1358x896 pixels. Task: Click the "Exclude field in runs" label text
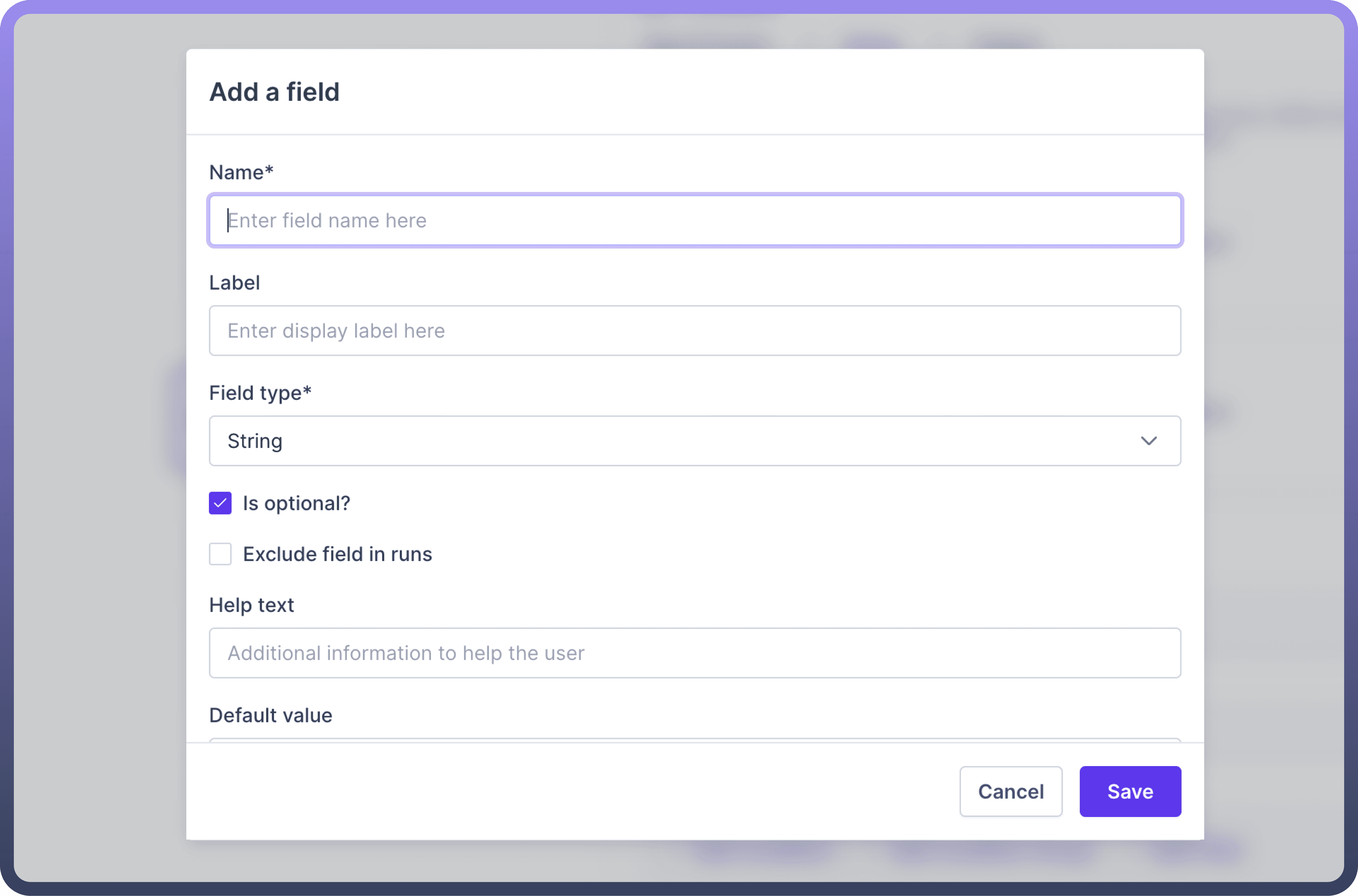pos(337,554)
